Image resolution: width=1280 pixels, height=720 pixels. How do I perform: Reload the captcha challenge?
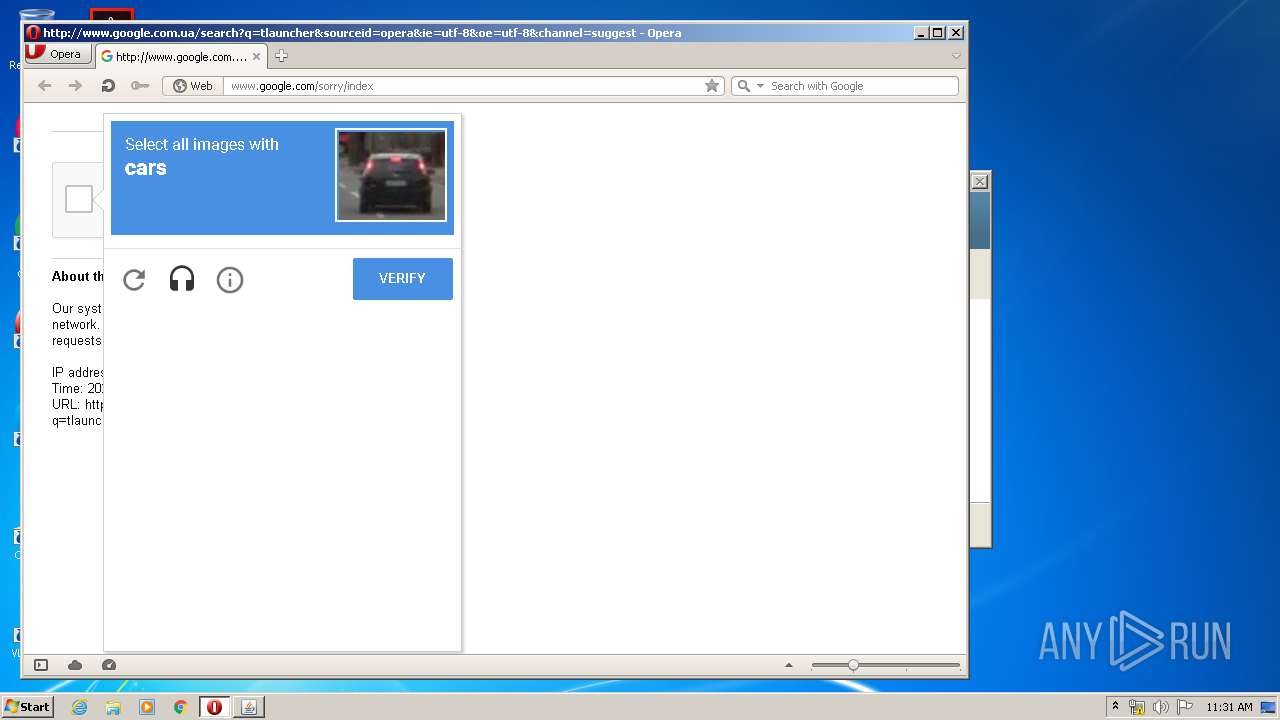134,280
